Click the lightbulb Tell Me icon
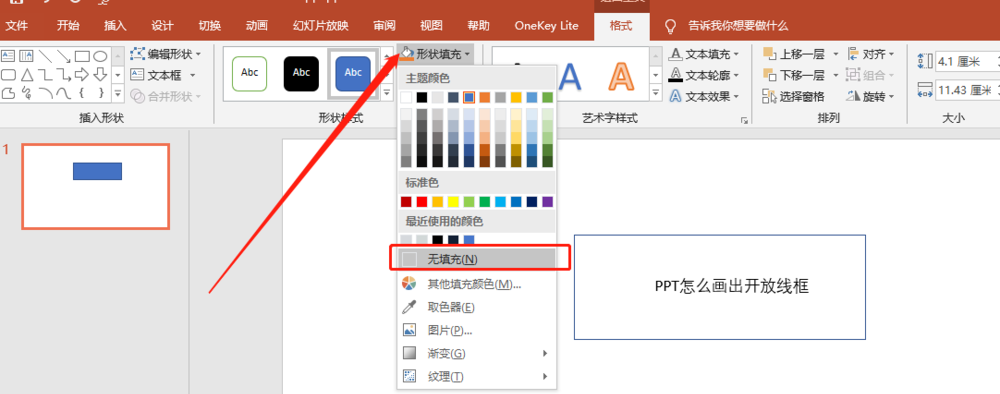Image resolution: width=1000 pixels, height=394 pixels. coord(670,26)
